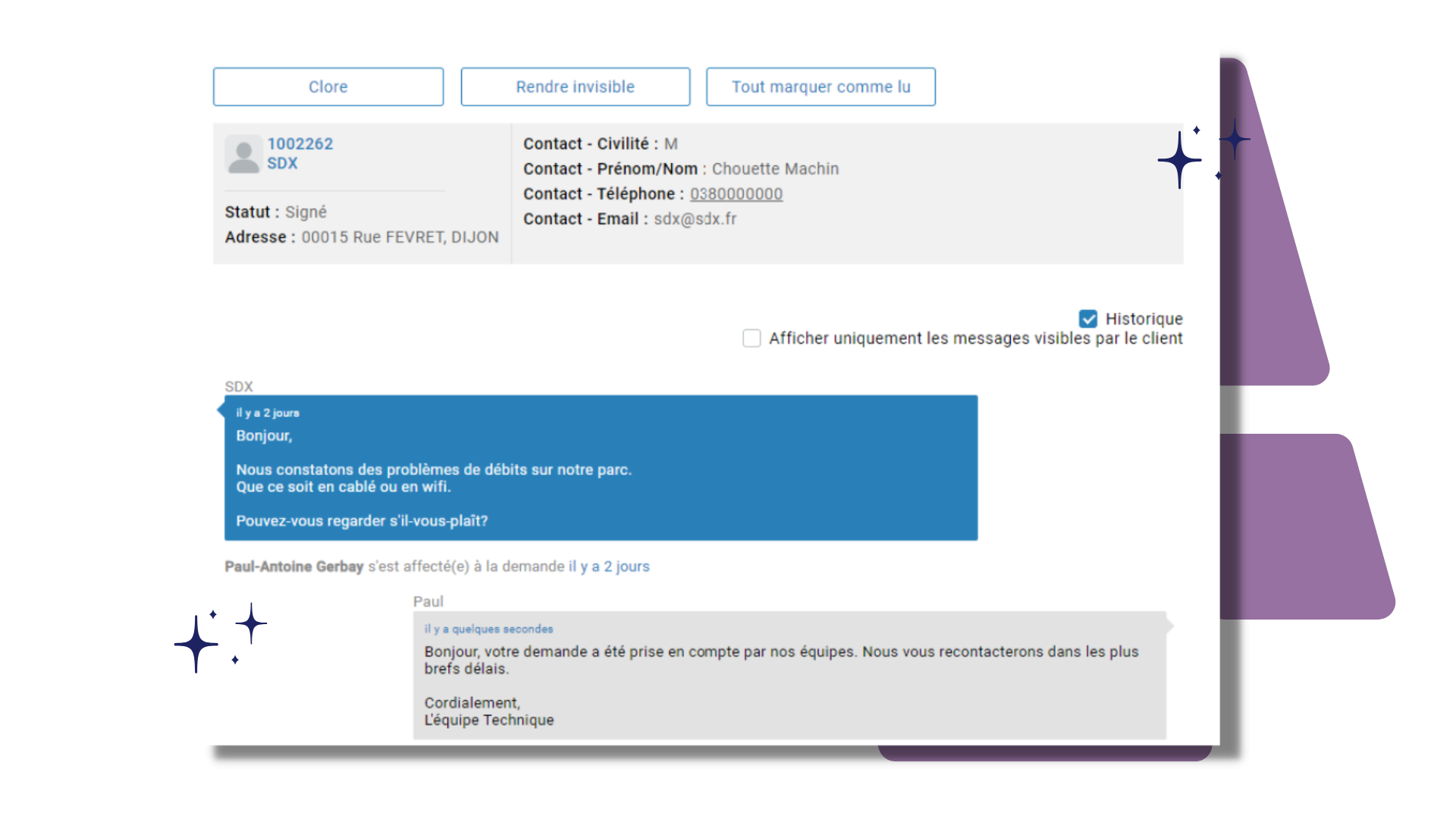Click the phone number '0380000000'
This screenshot has width=1456, height=819.
[x=738, y=194]
